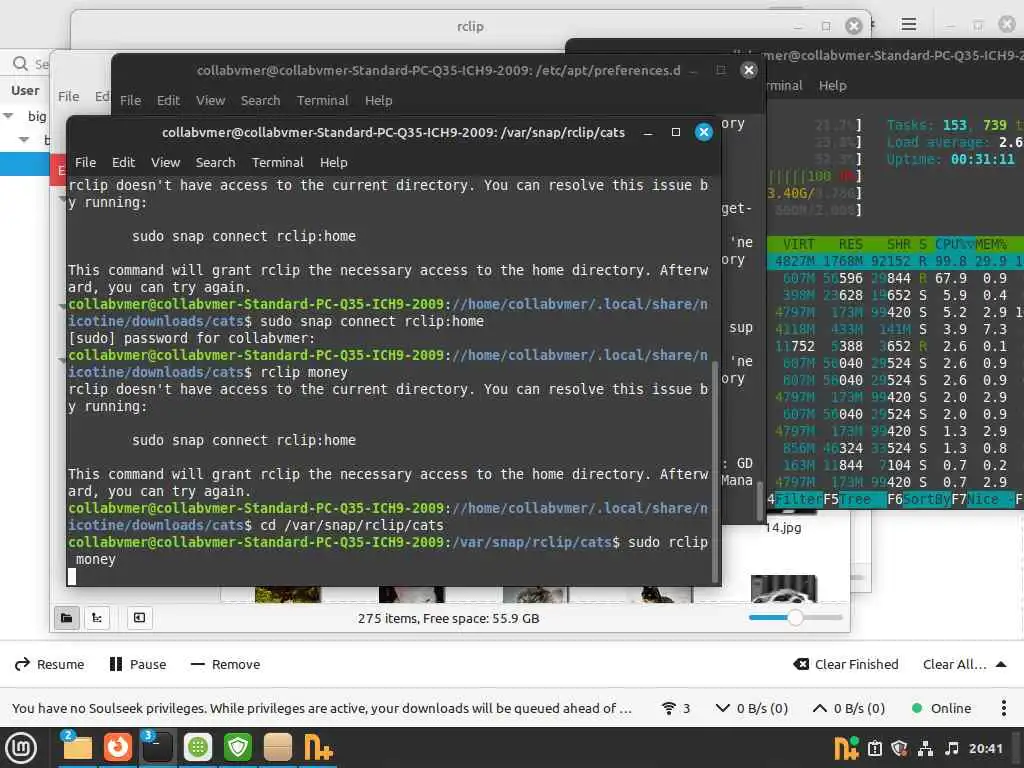Screen dimensions: 1024x768
Task: Sort htop by the RES column
Action: pyautogui.click(x=850, y=244)
